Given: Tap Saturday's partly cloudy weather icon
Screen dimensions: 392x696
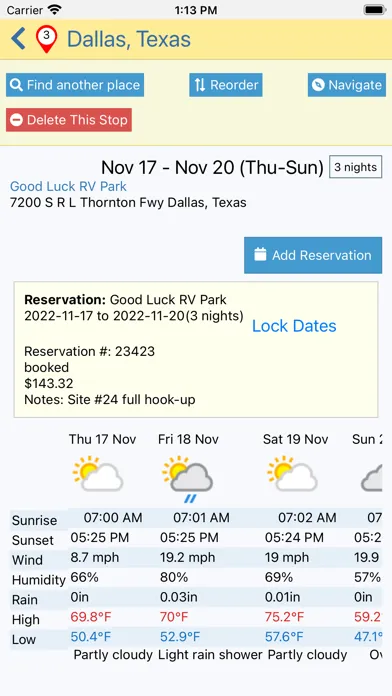Looking at the screenshot, I should [x=292, y=473].
